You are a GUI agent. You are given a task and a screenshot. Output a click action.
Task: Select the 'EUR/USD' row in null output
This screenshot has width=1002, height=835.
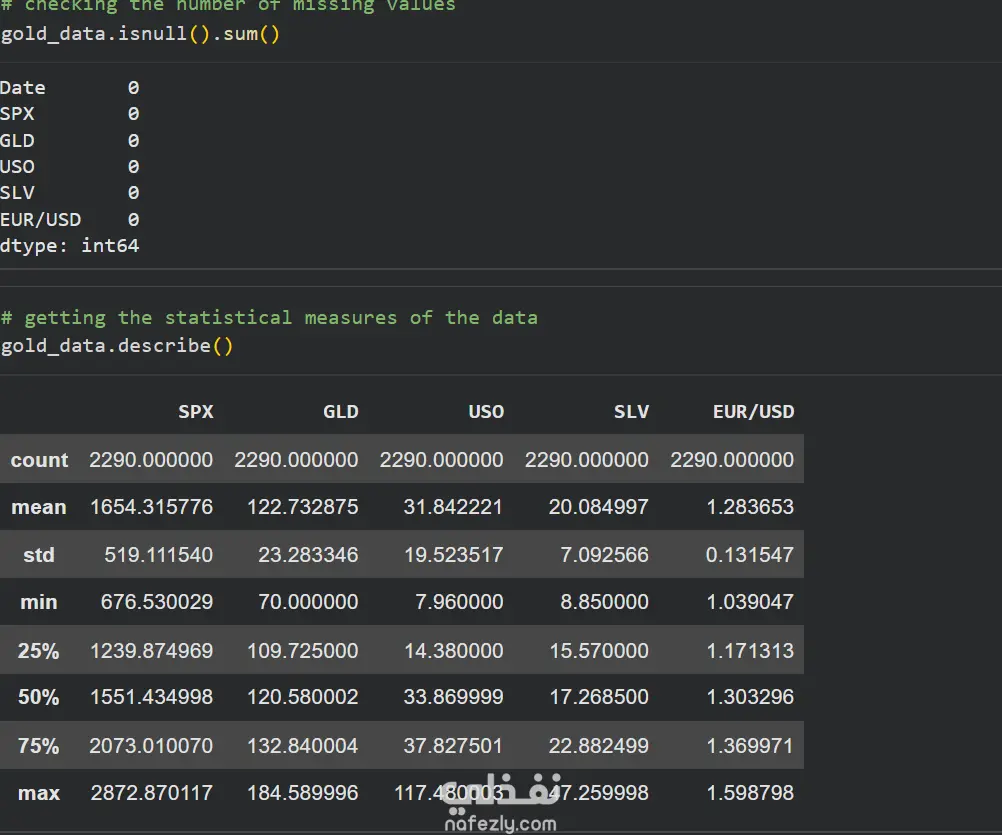[x=70, y=219]
